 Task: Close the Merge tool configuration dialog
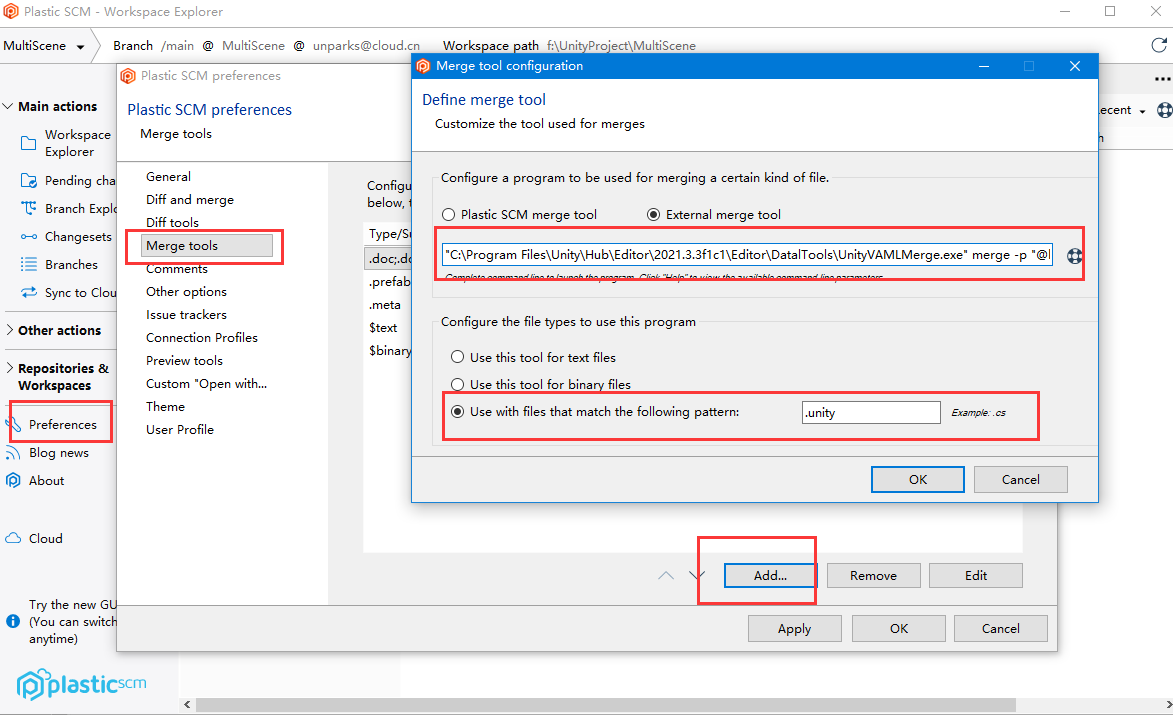(1075, 66)
